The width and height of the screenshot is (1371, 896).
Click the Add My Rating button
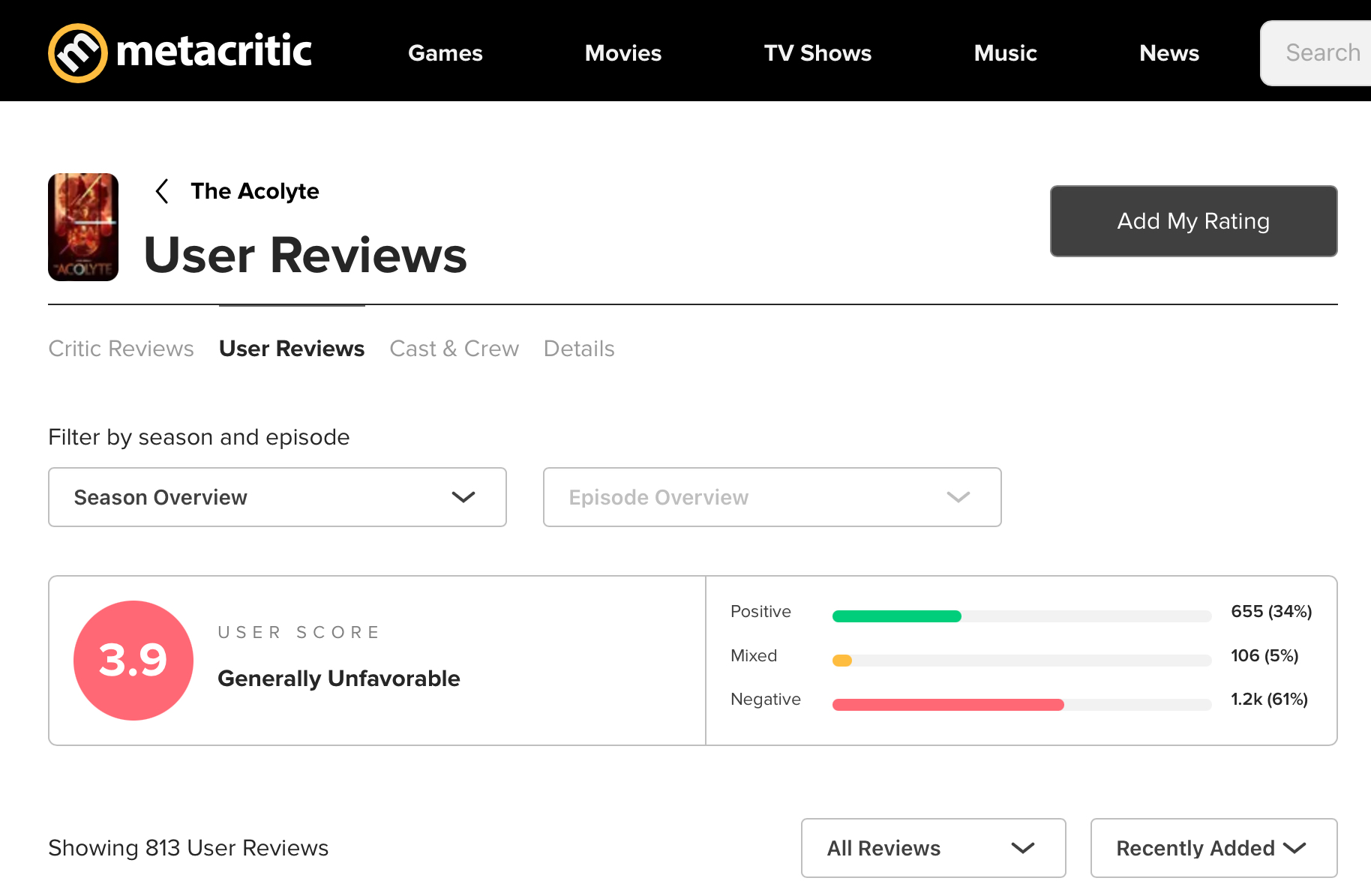click(1193, 221)
